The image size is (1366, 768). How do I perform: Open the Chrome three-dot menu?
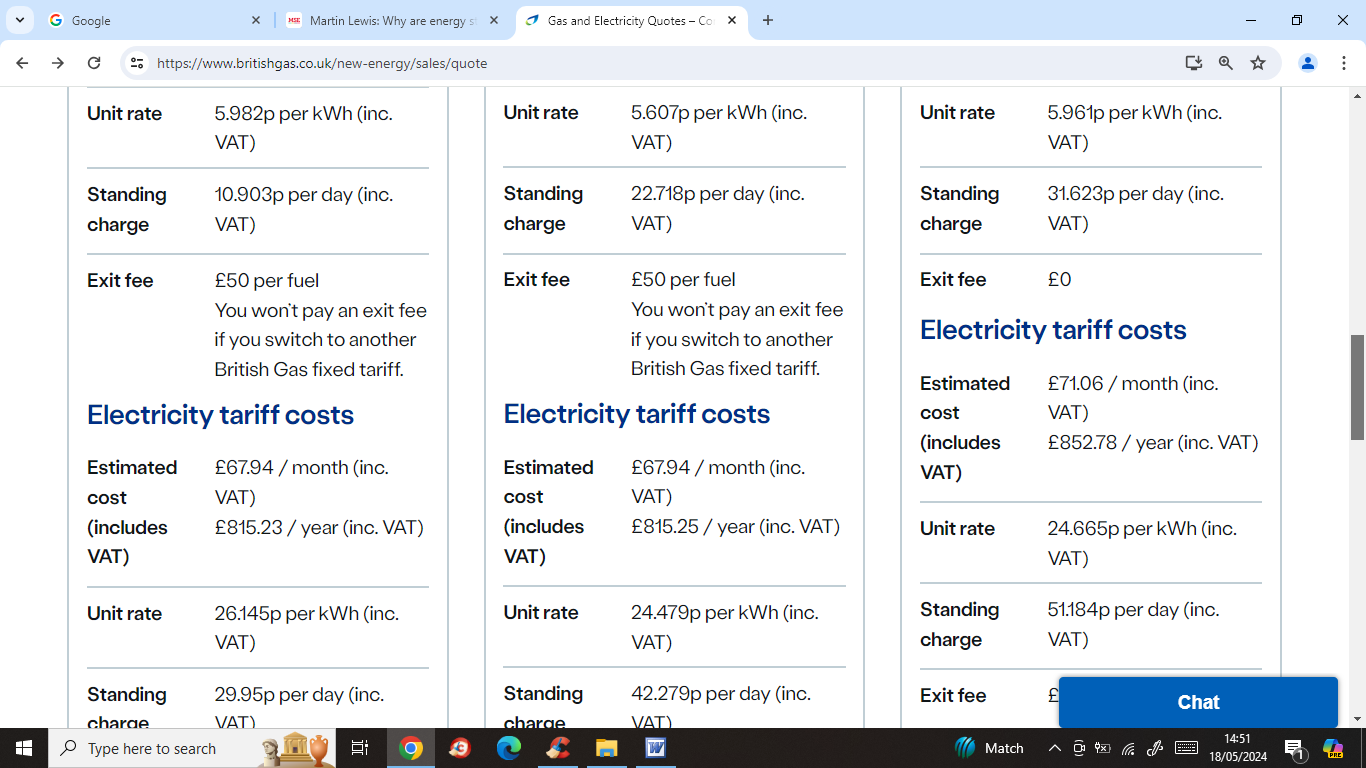tap(1344, 63)
